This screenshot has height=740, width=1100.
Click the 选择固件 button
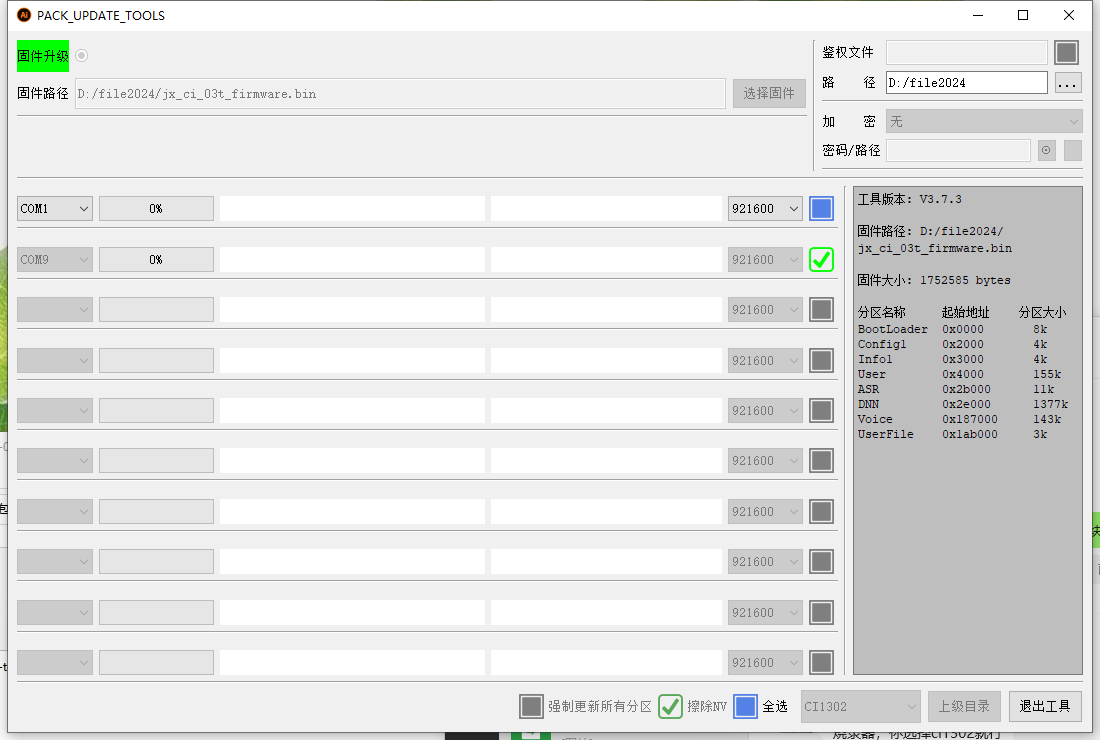[769, 93]
